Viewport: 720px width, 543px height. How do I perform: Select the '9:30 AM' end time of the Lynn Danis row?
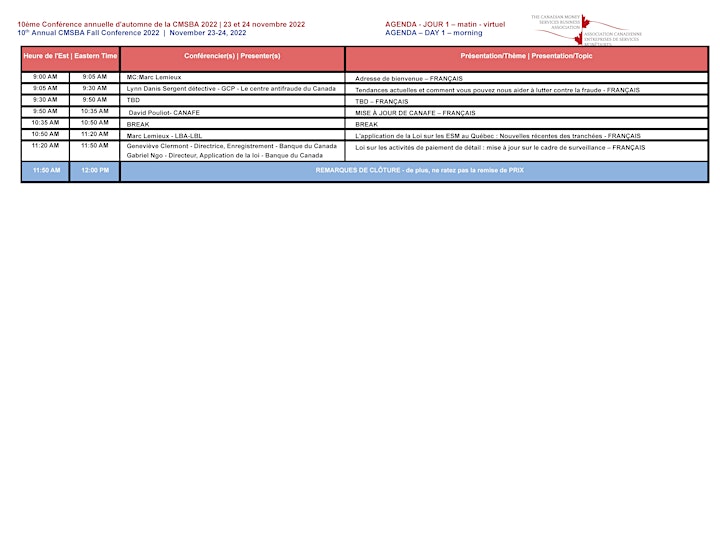coord(95,88)
